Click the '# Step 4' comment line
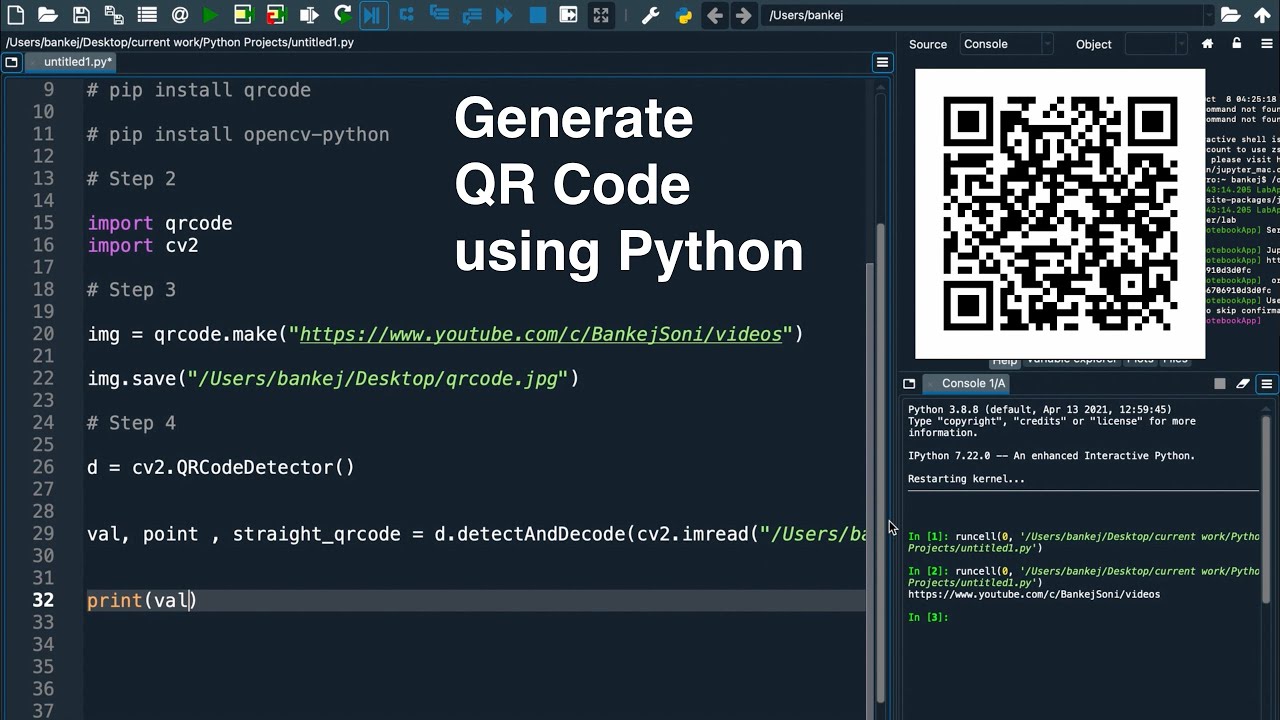1280x720 pixels. pos(131,423)
